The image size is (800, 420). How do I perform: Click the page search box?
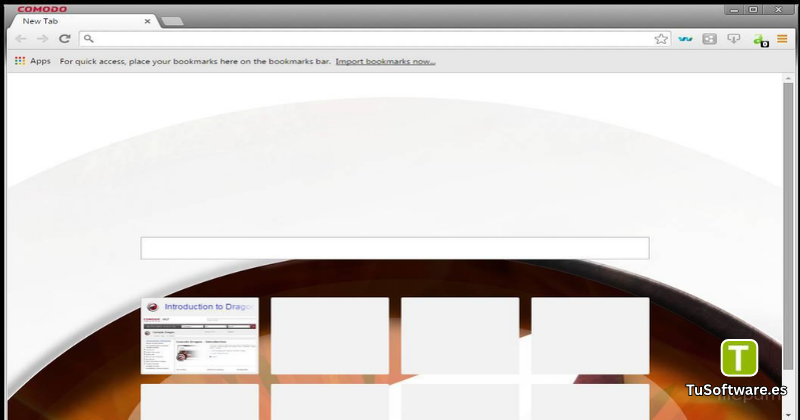click(395, 248)
